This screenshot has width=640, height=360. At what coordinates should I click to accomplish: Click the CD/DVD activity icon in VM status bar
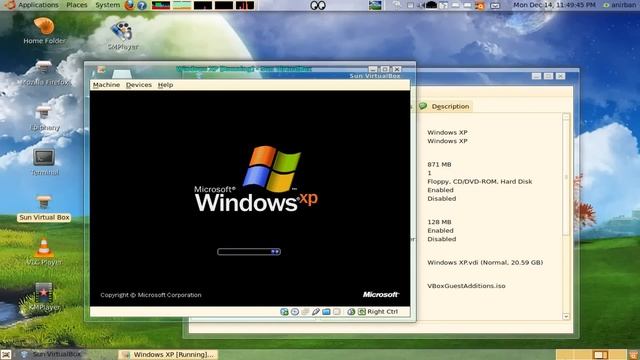295,312
